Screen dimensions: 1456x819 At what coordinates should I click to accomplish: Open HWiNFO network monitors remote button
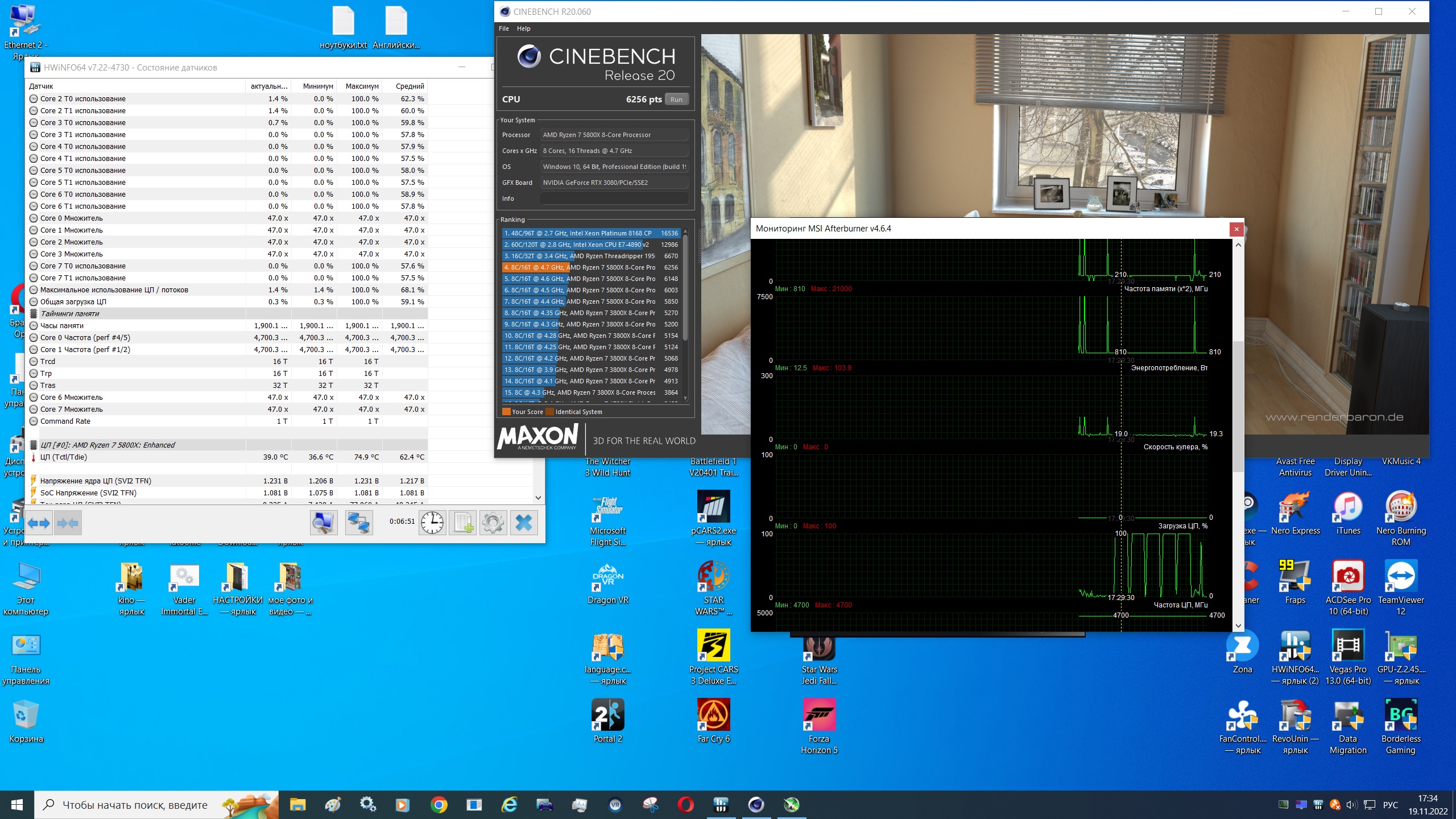[359, 523]
